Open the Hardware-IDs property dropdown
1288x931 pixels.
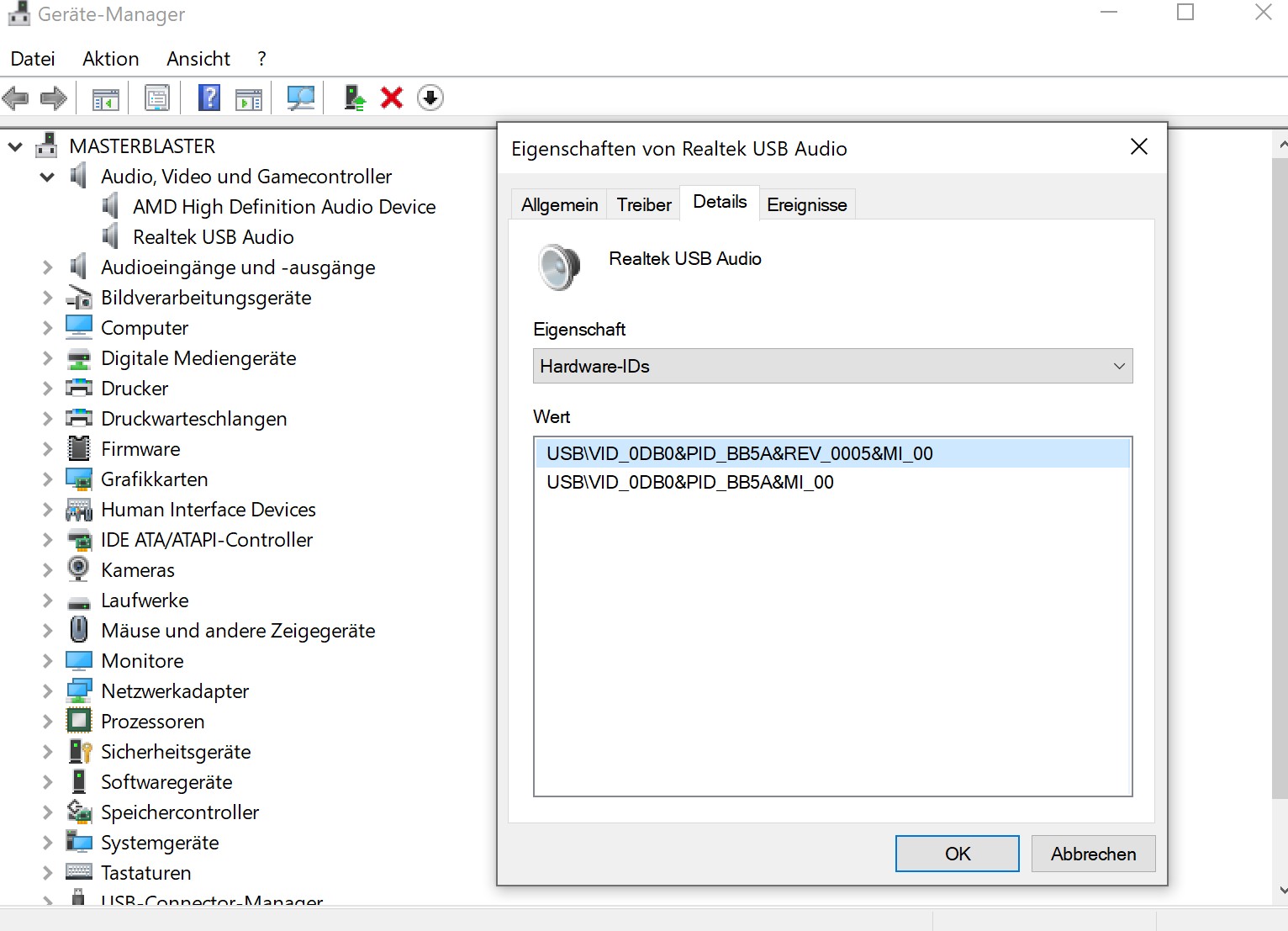pyautogui.click(x=833, y=366)
